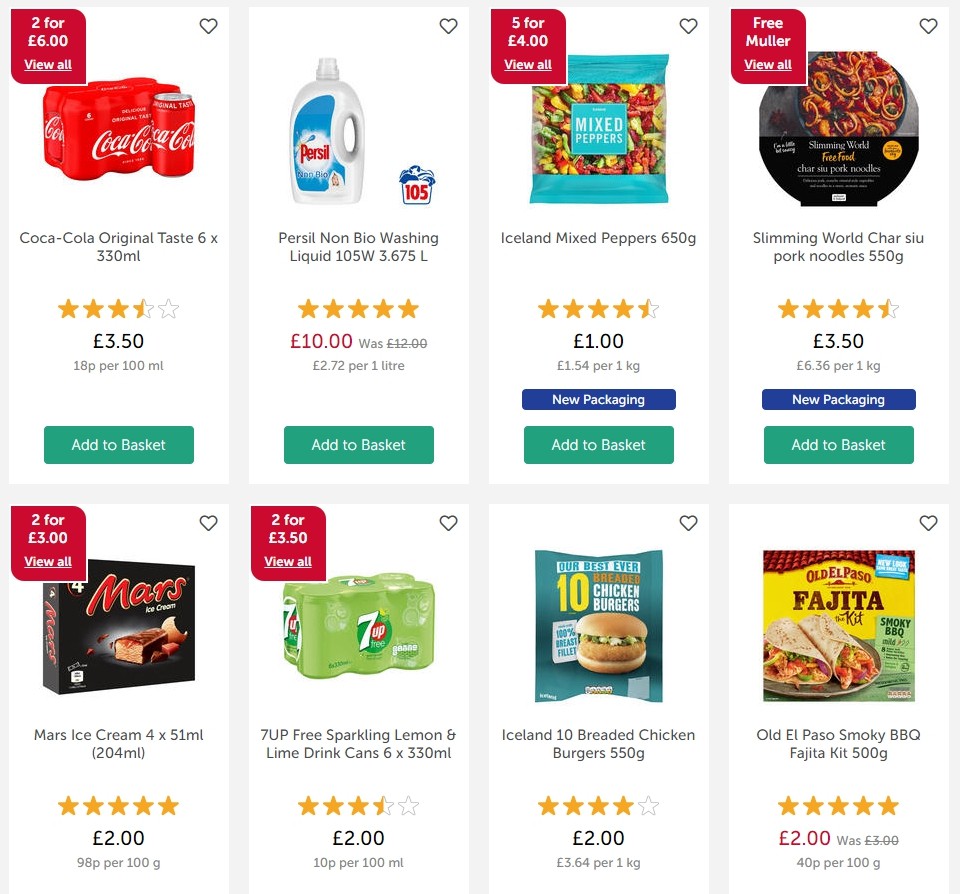Click the heart icon for Slimming World noodles
The image size is (960, 894).
pyautogui.click(x=928, y=26)
